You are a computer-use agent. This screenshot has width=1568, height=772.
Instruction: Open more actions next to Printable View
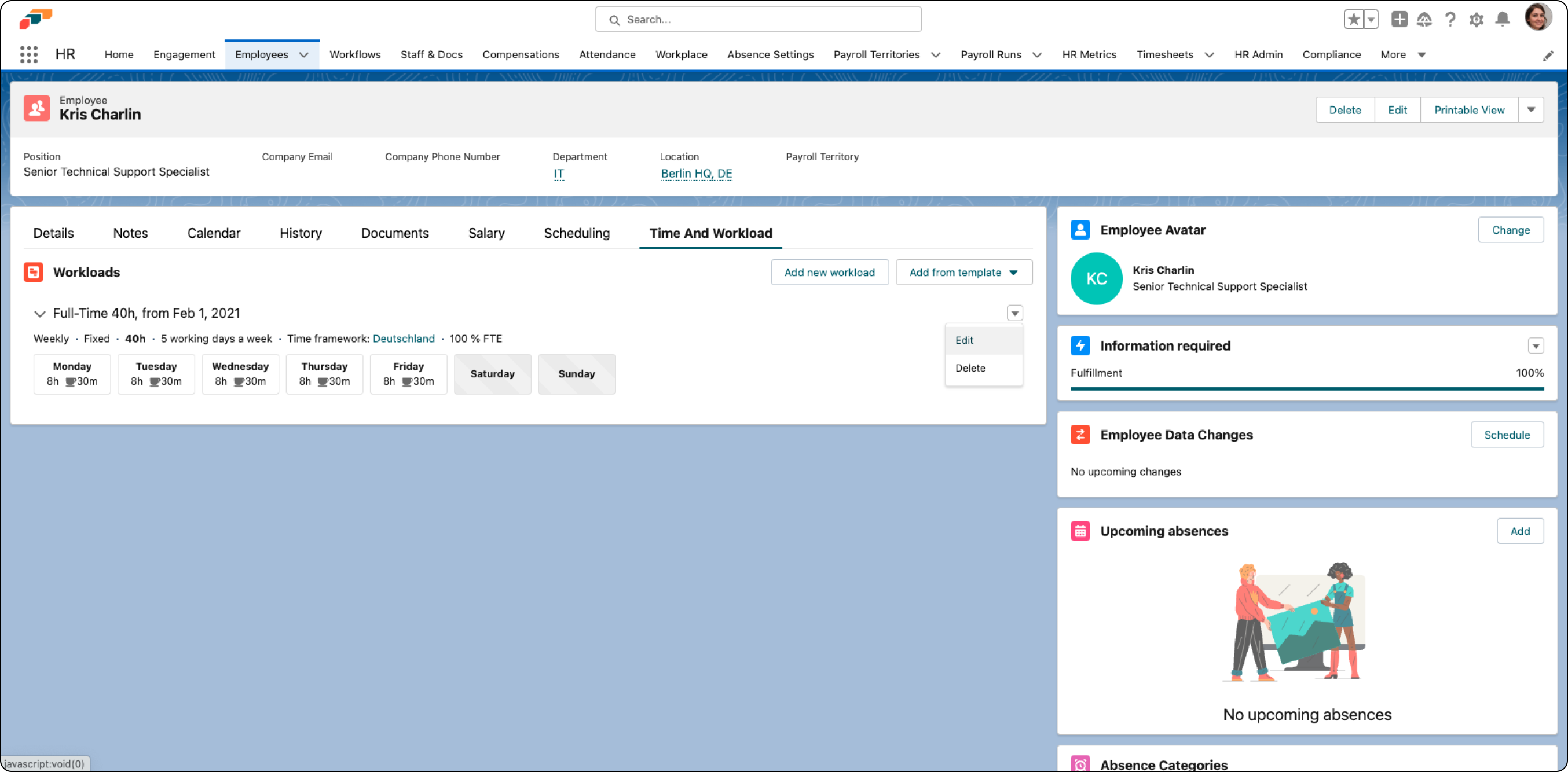(1531, 110)
